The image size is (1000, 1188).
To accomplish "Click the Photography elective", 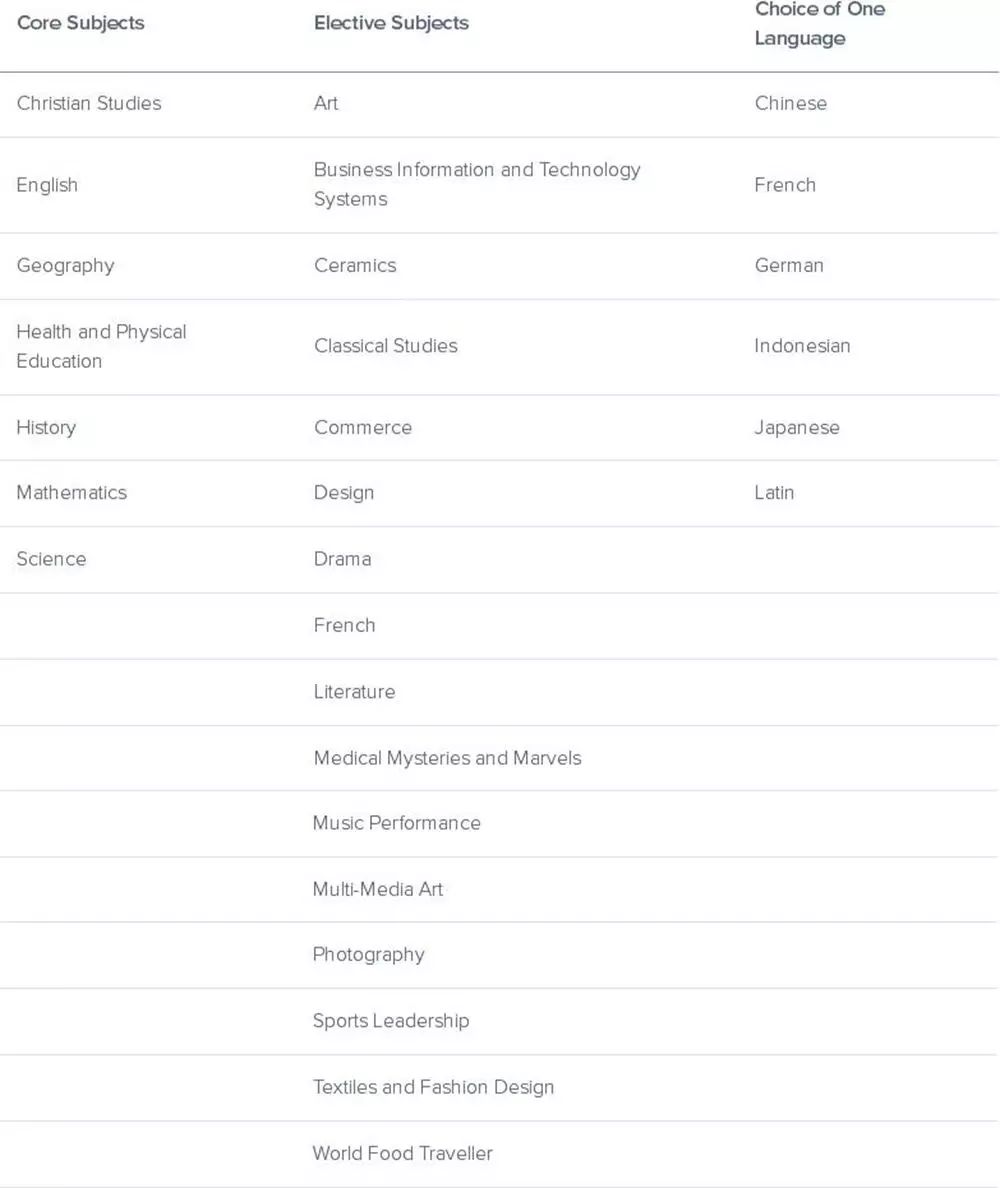I will pos(369,954).
